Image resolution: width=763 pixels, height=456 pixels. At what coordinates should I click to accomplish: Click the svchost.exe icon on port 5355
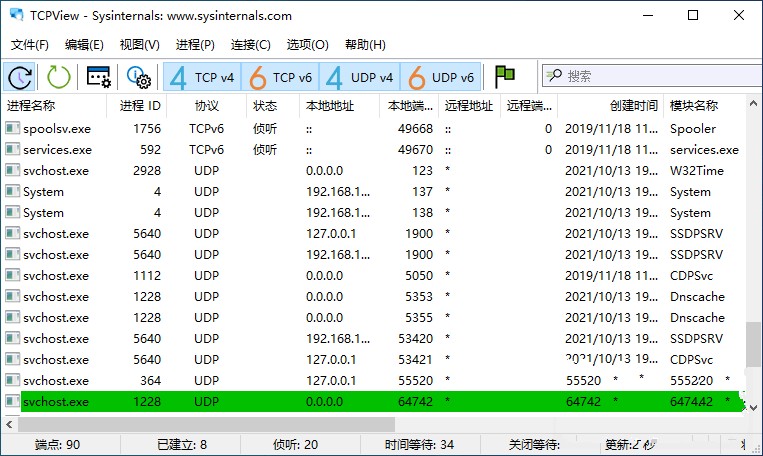pos(13,316)
